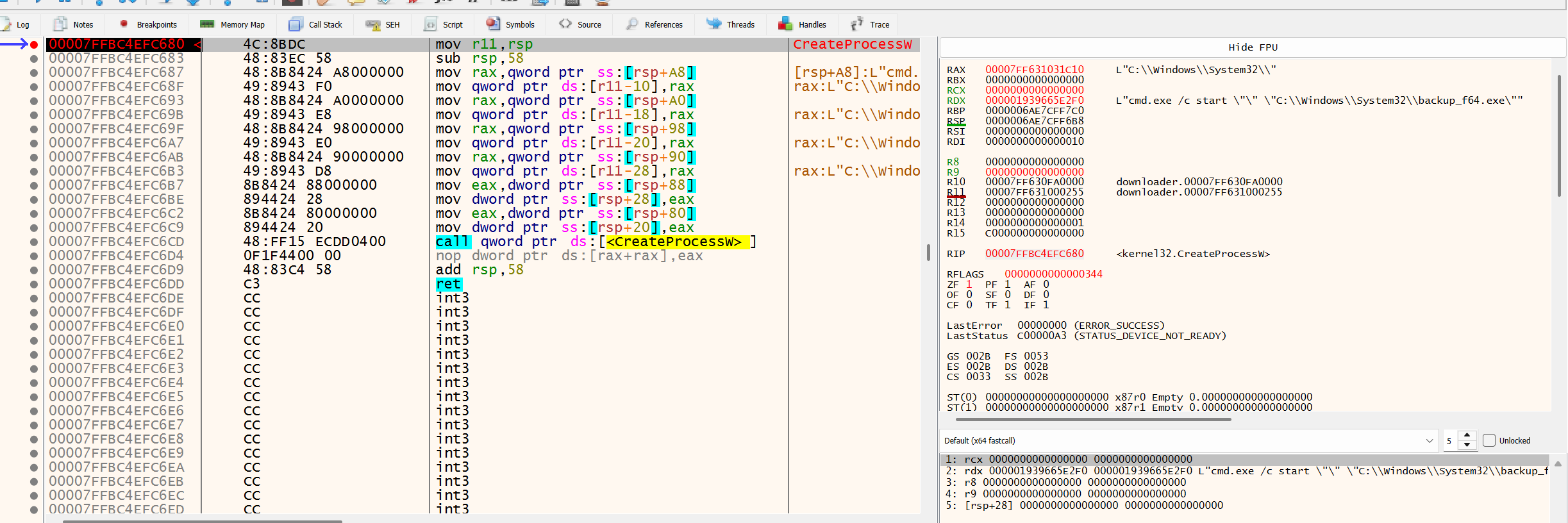Click the TF flag value
The image size is (1568, 523).
pos(1007,305)
